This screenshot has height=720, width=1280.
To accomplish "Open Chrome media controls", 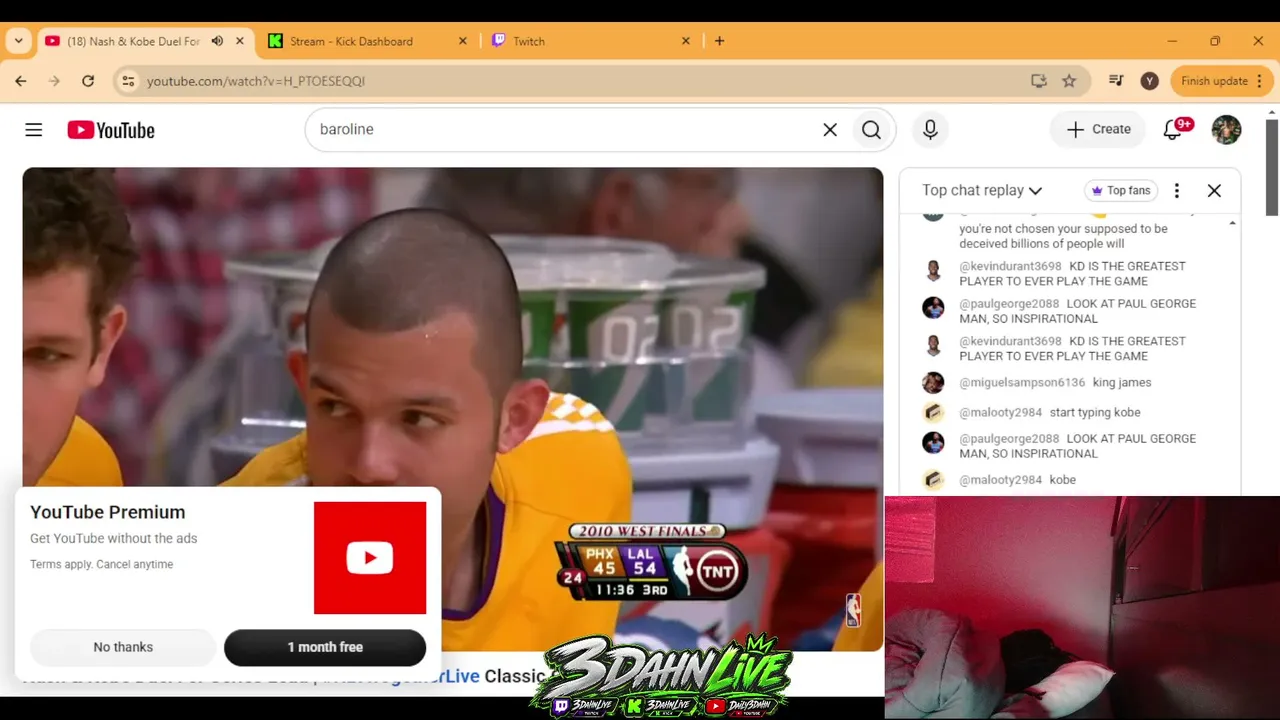I will pos(1117,81).
